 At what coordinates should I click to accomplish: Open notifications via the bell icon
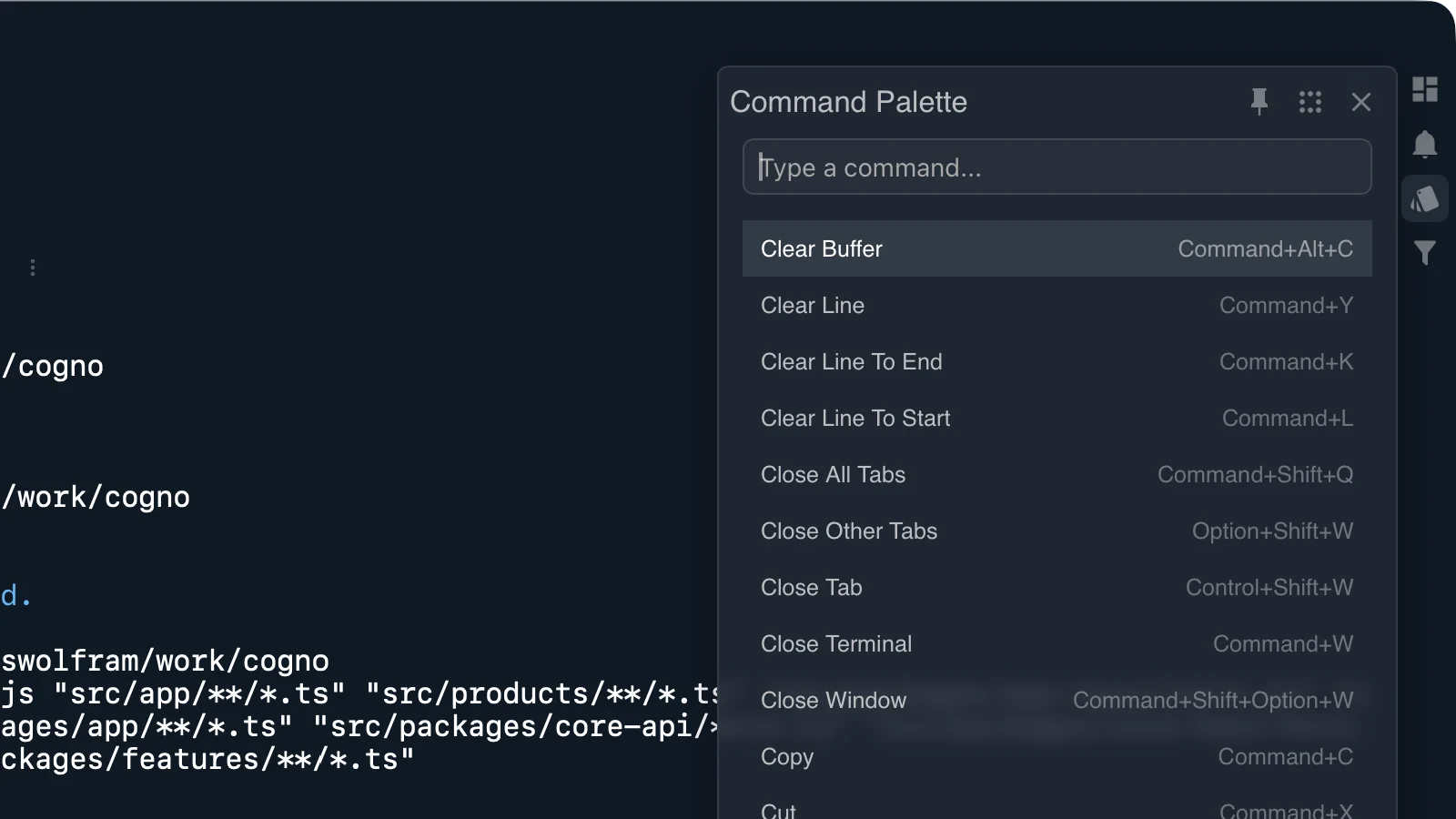pyautogui.click(x=1425, y=144)
